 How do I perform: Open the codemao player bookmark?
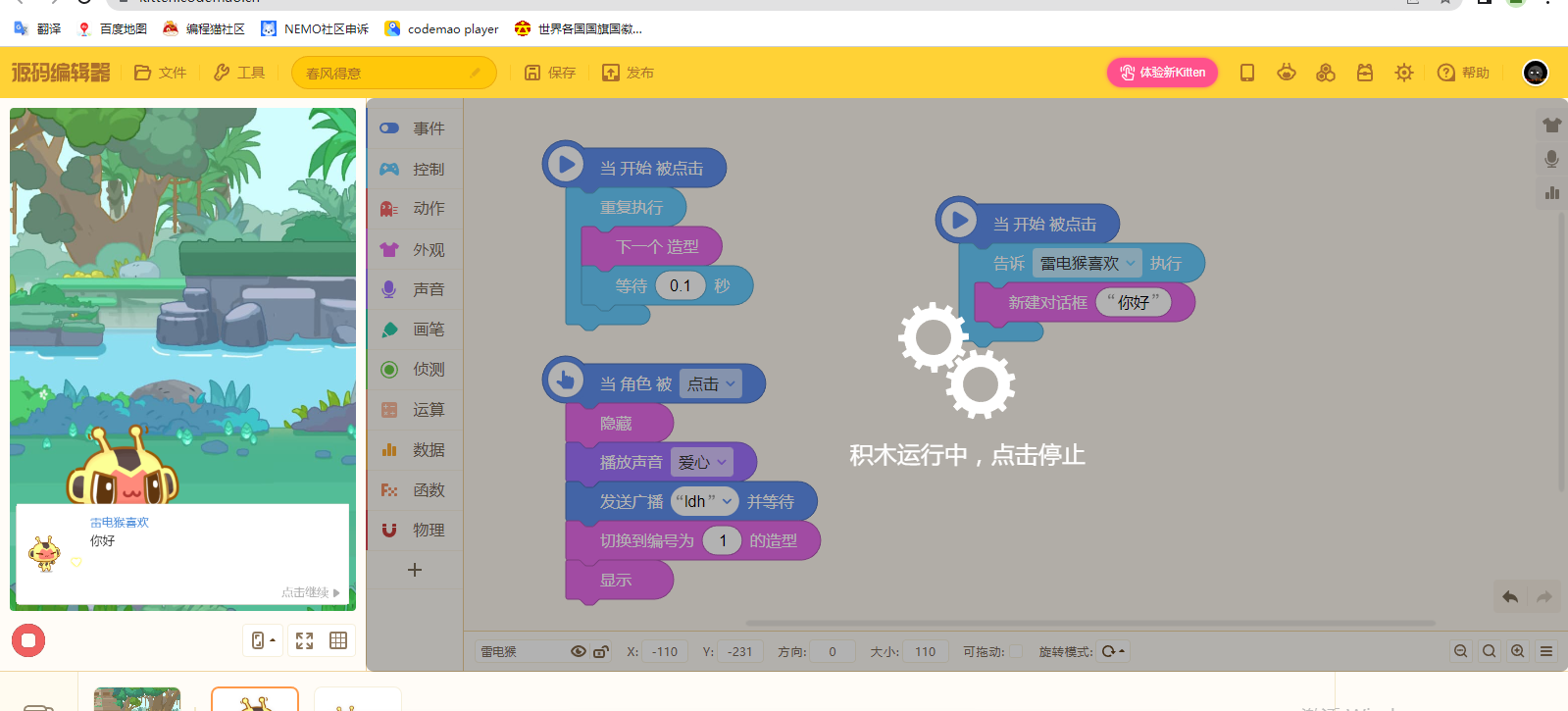441,28
